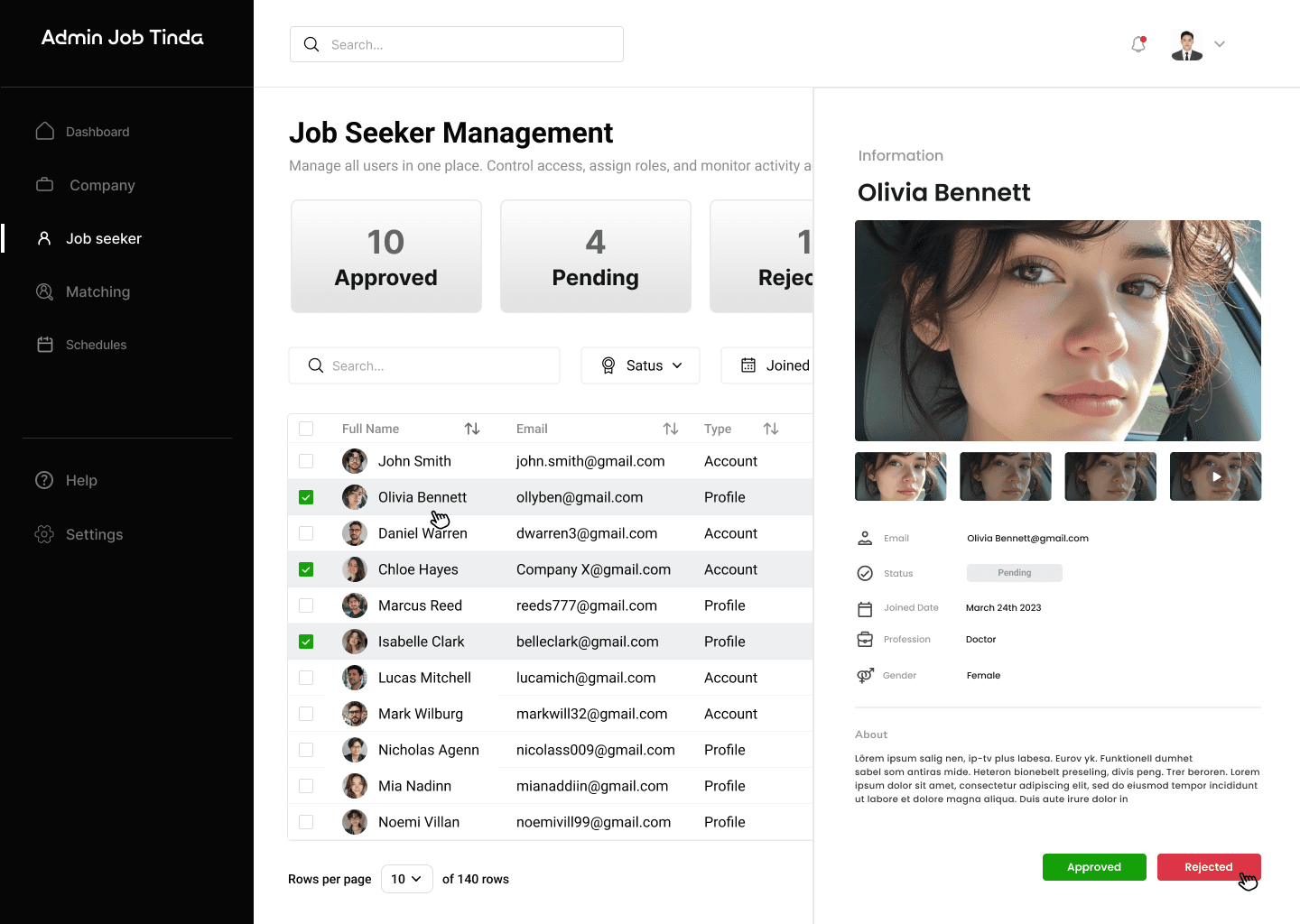The image size is (1300, 924).
Task: Play the video thumbnail of Olivia
Action: point(1215,476)
